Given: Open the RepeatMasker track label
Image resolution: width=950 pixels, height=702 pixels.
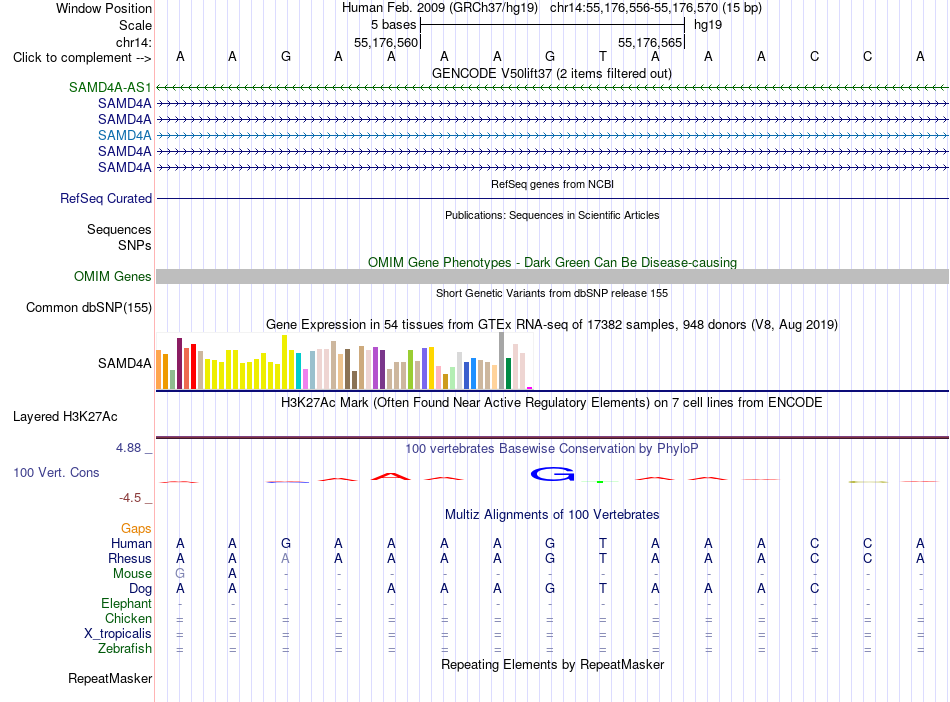Looking at the screenshot, I should tap(110, 678).
